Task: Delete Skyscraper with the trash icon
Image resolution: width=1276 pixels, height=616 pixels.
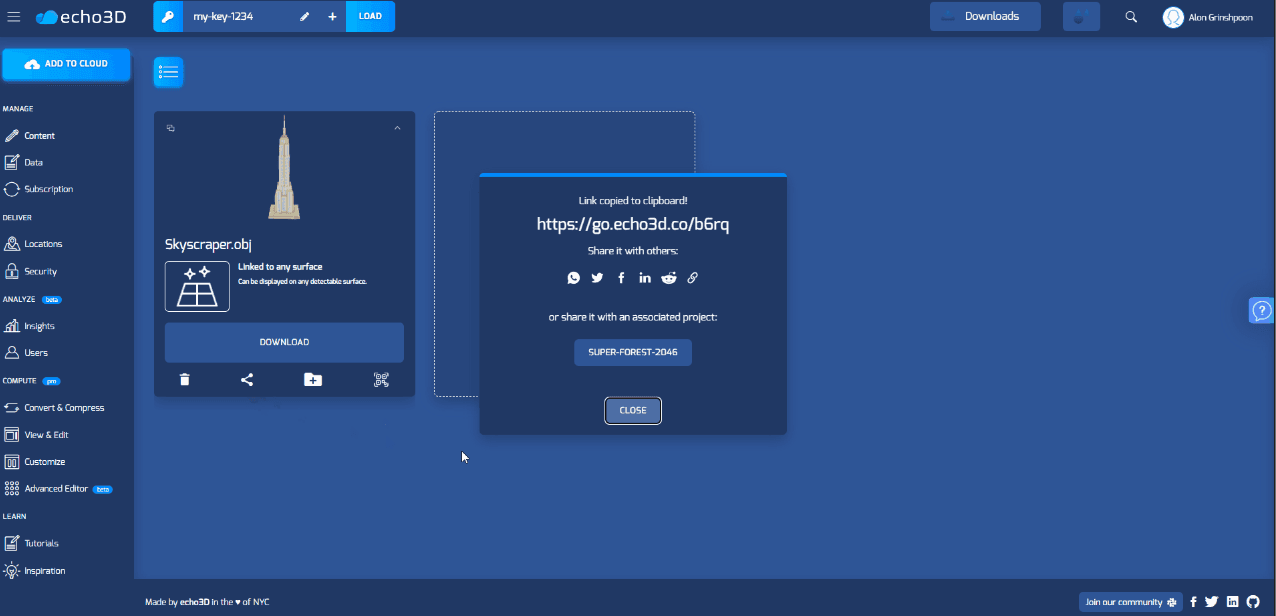Action: click(x=185, y=380)
